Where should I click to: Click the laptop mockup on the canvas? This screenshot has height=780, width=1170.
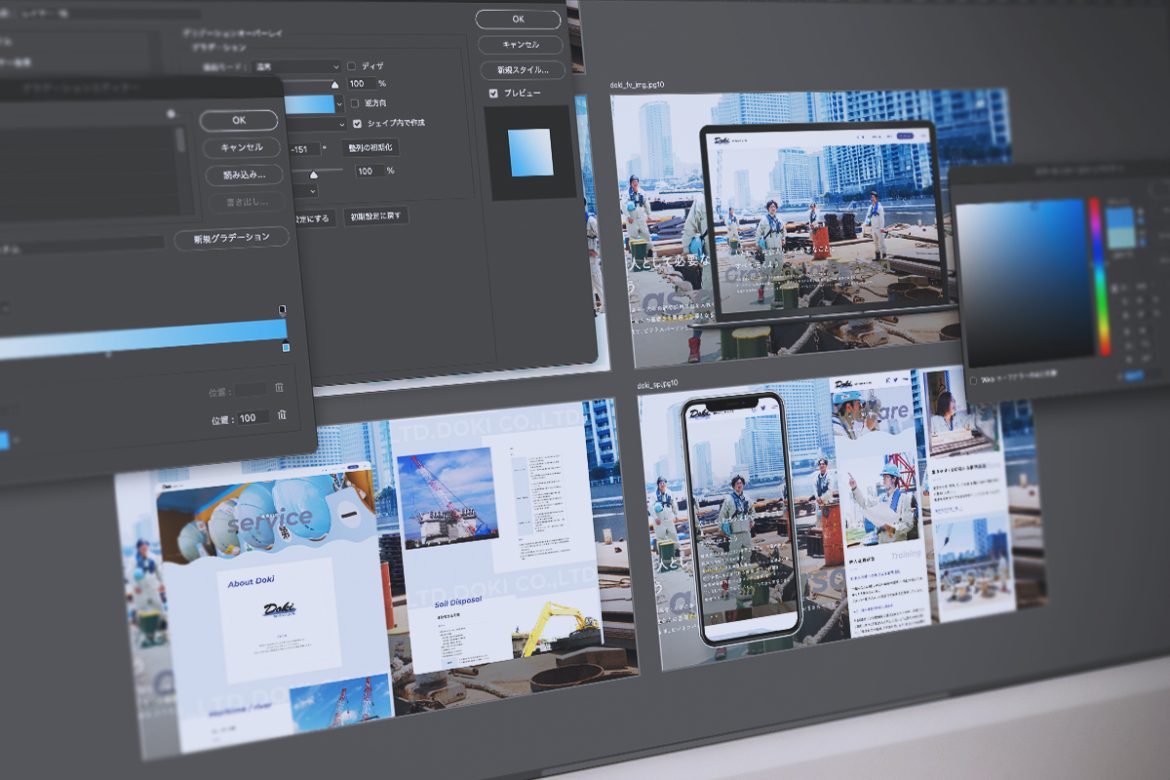(825, 224)
